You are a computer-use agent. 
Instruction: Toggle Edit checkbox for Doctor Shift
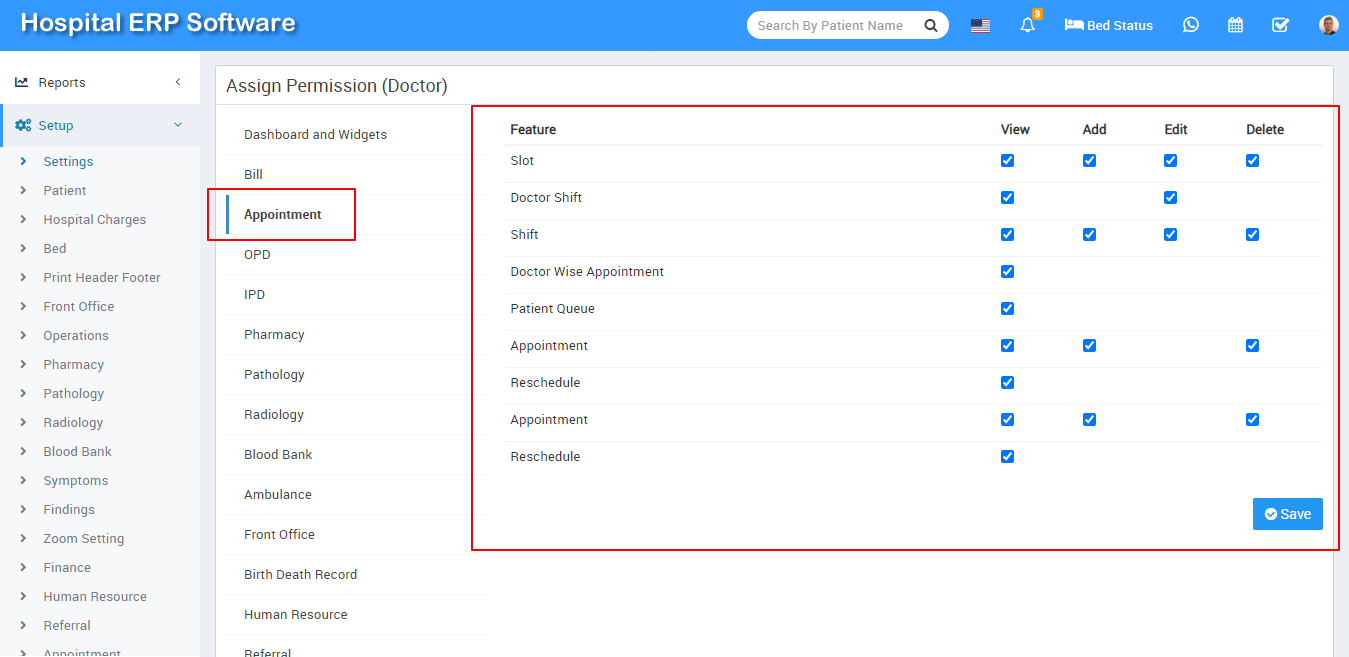point(1170,197)
